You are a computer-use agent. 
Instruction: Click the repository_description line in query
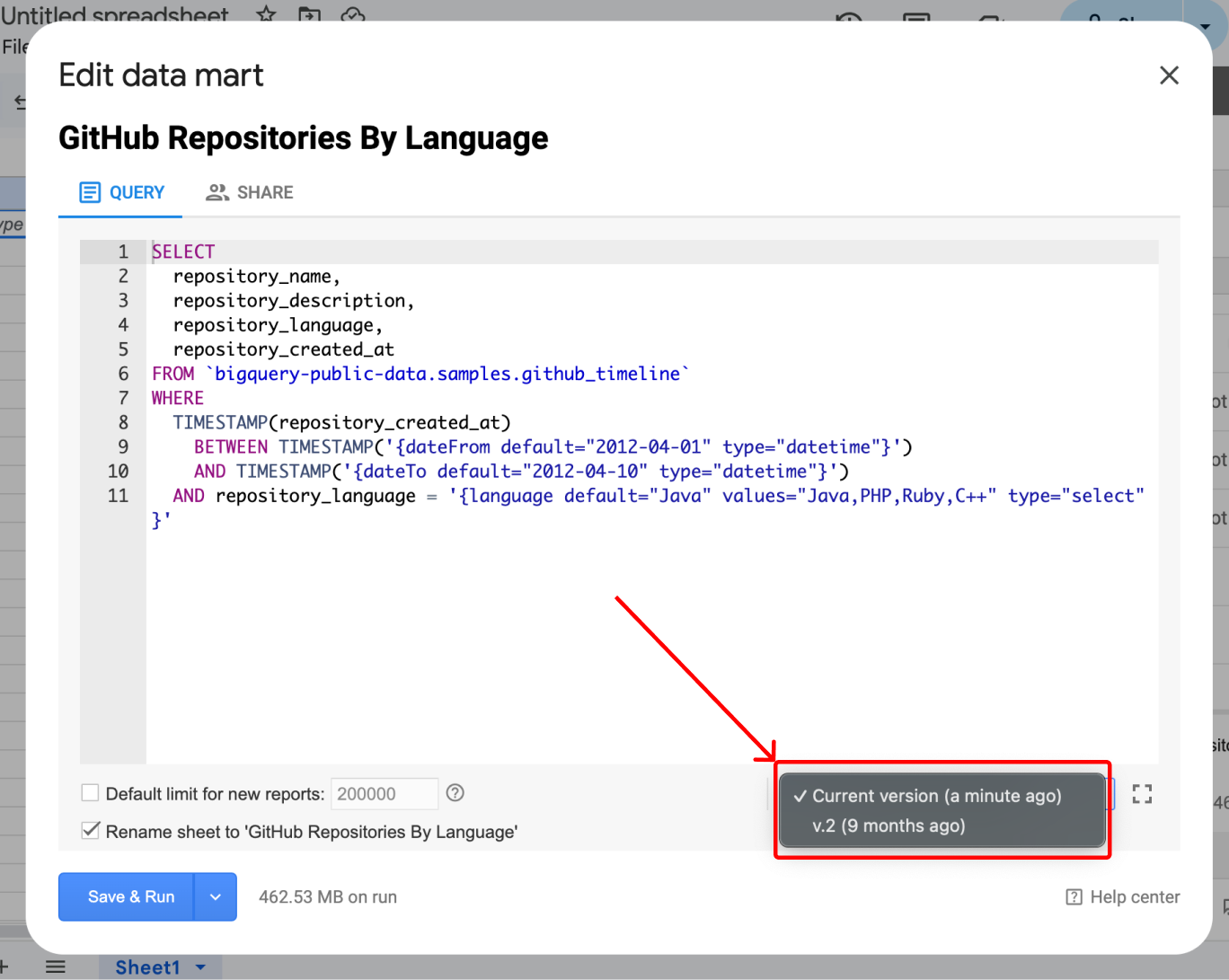[293, 301]
